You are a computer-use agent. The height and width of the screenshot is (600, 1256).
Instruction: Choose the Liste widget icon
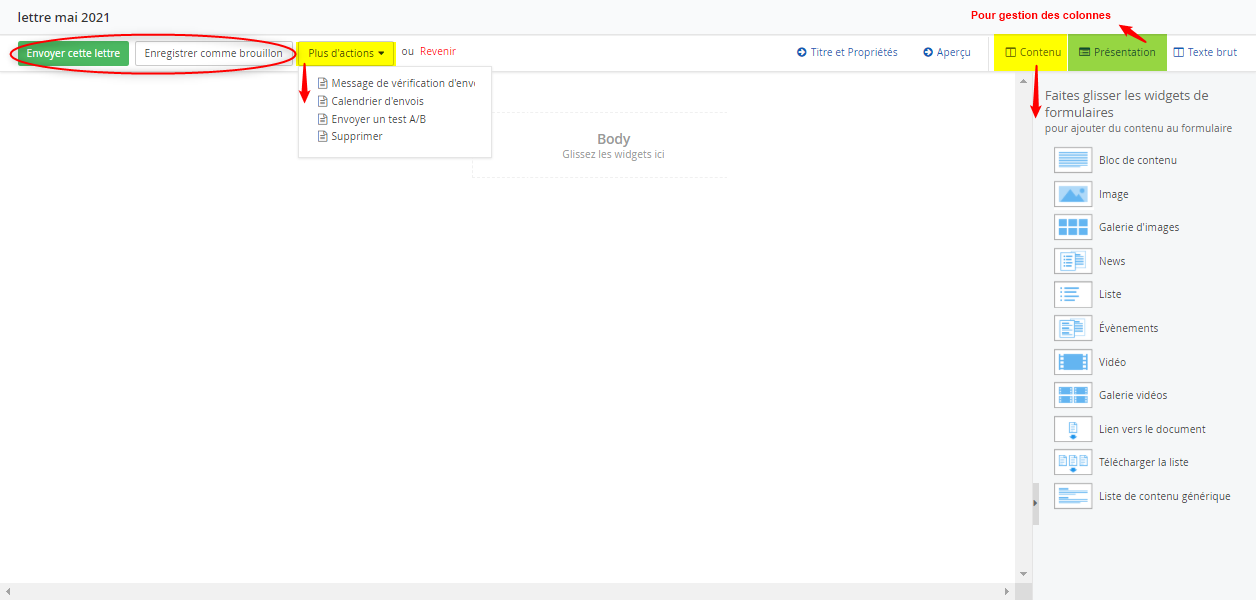1073,294
